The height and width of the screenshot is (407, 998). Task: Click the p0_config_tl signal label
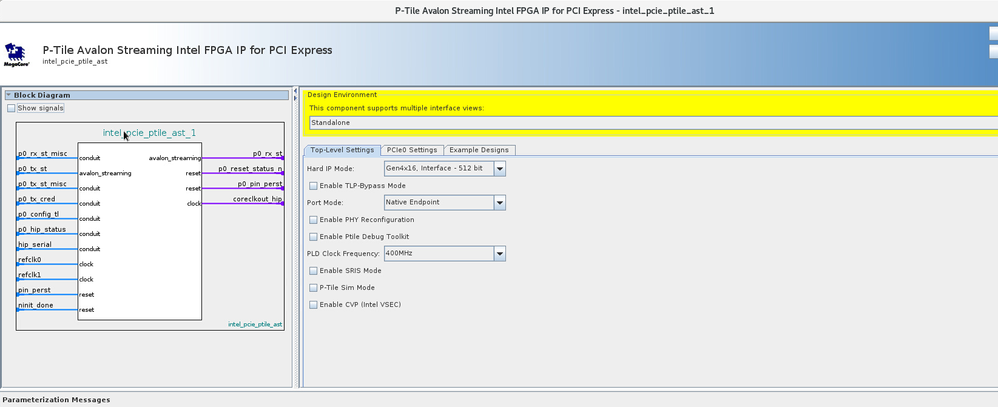pyautogui.click(x=38, y=215)
